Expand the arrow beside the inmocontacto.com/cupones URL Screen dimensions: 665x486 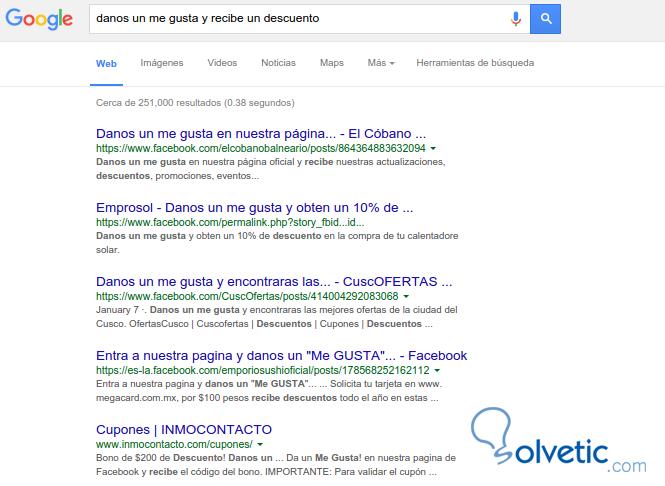pos(260,444)
